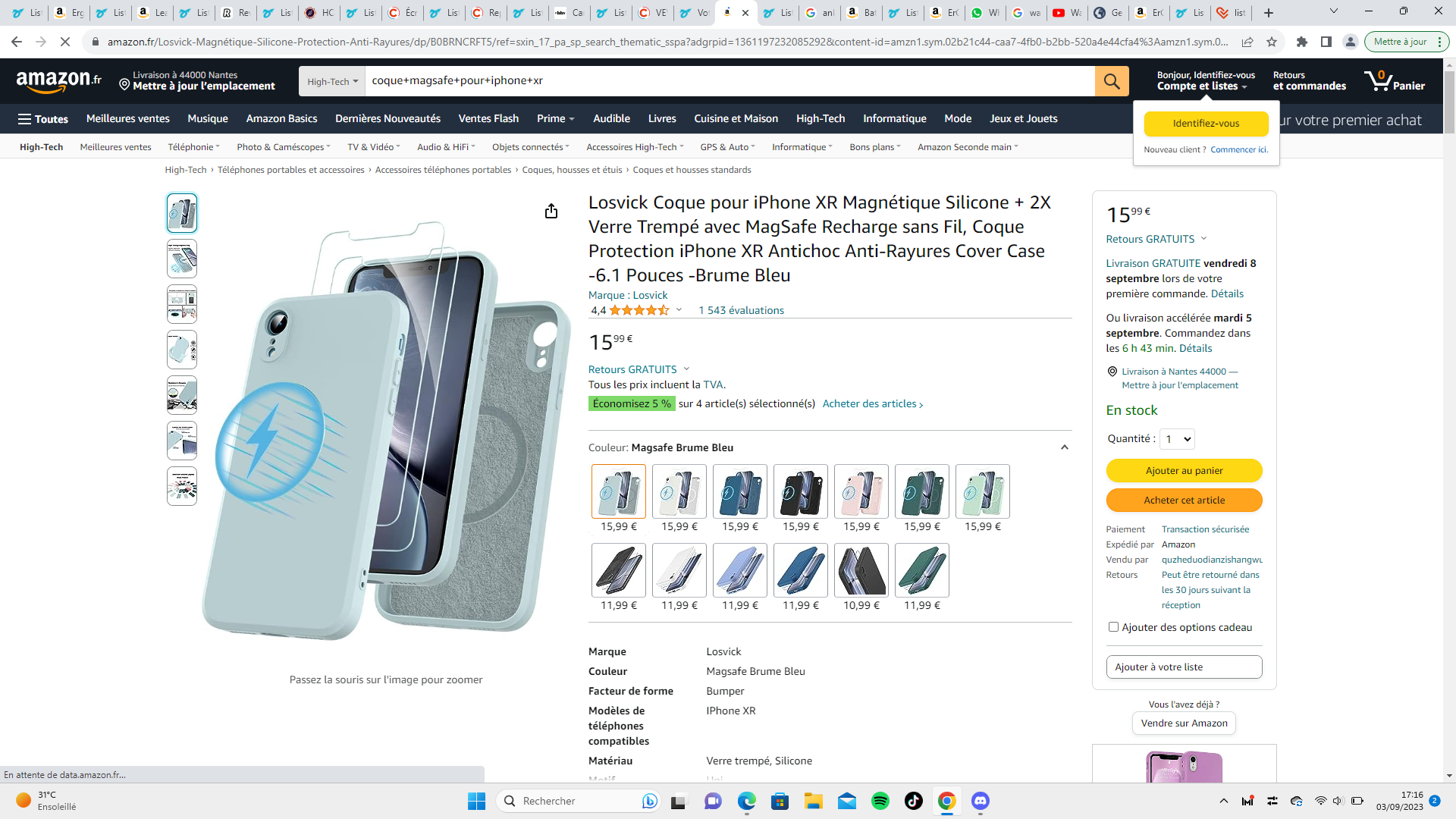The height and width of the screenshot is (819, 1456).
Task: Open Amazon Basics menu item
Action: 281,119
